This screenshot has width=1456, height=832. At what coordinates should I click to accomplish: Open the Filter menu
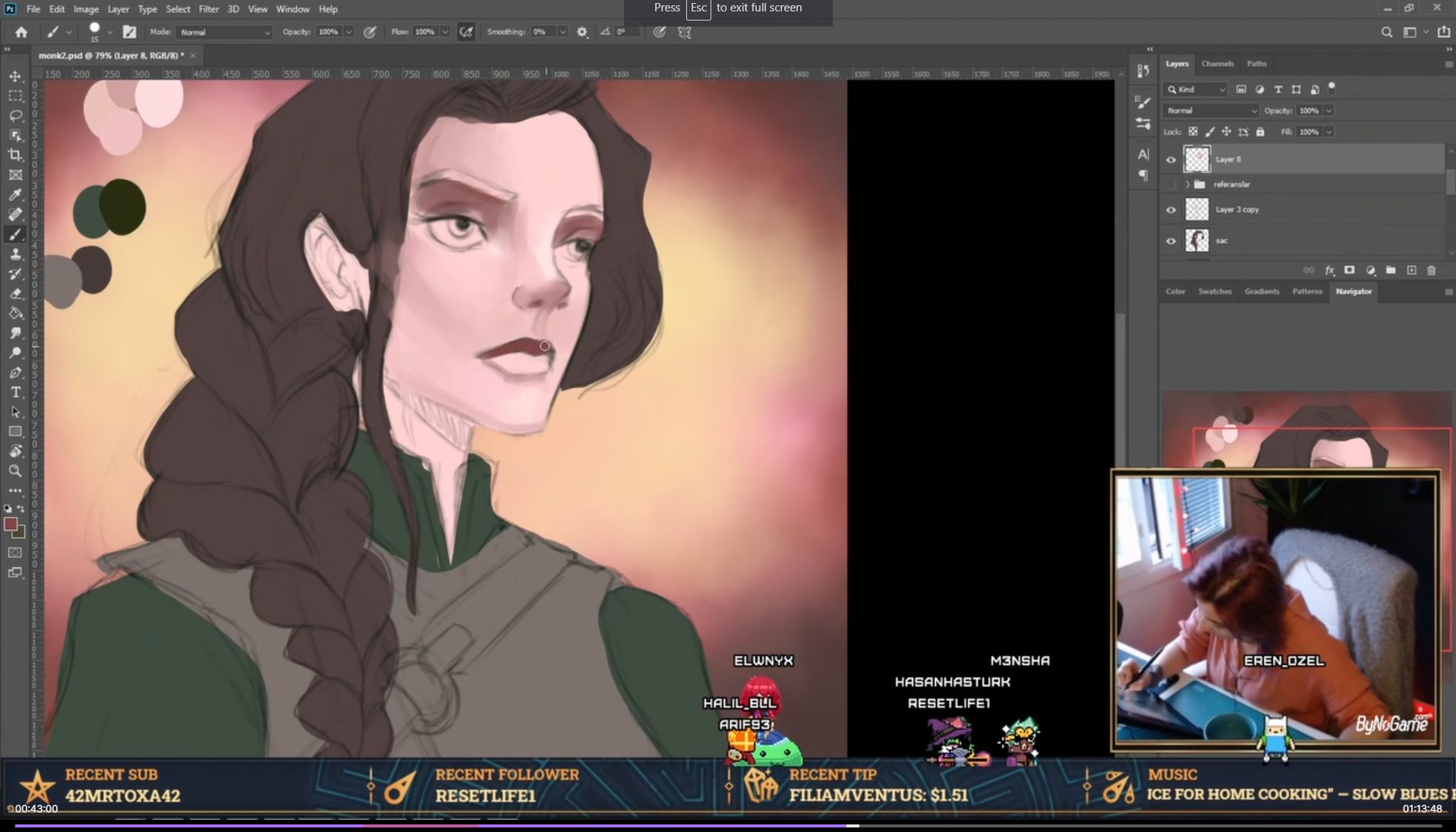208,9
